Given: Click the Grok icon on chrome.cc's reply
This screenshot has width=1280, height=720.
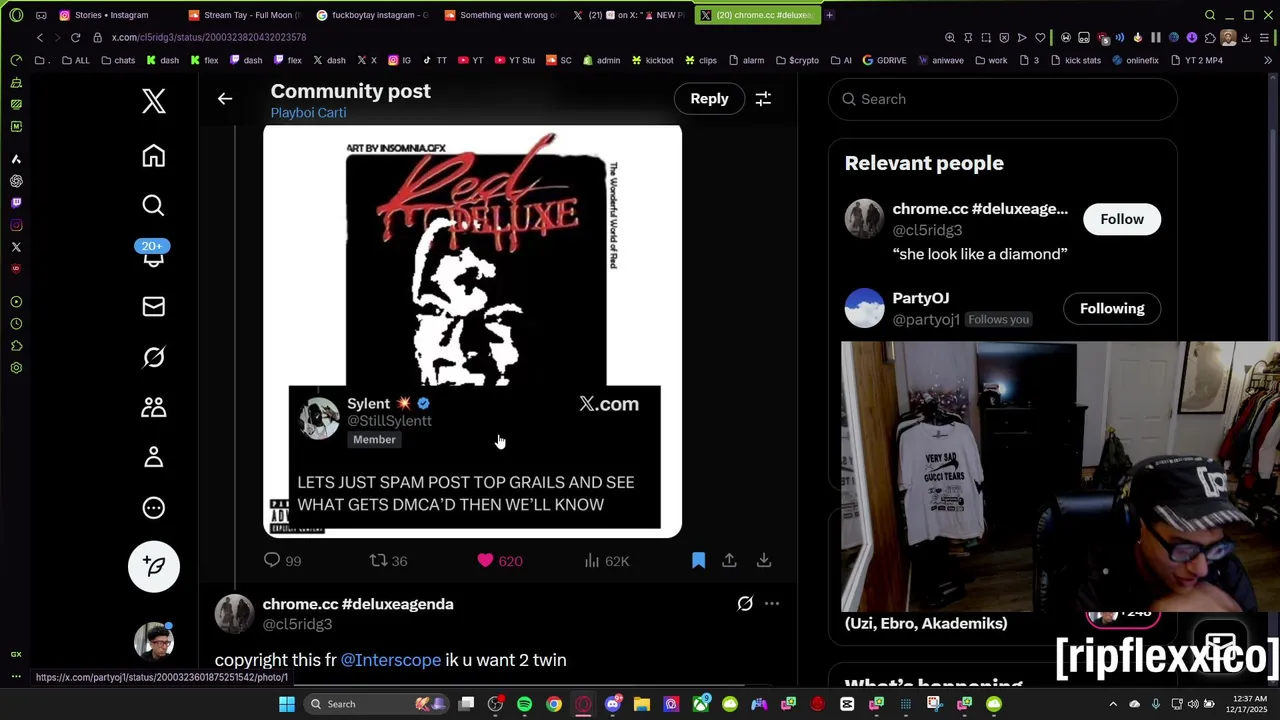Looking at the screenshot, I should (x=745, y=604).
